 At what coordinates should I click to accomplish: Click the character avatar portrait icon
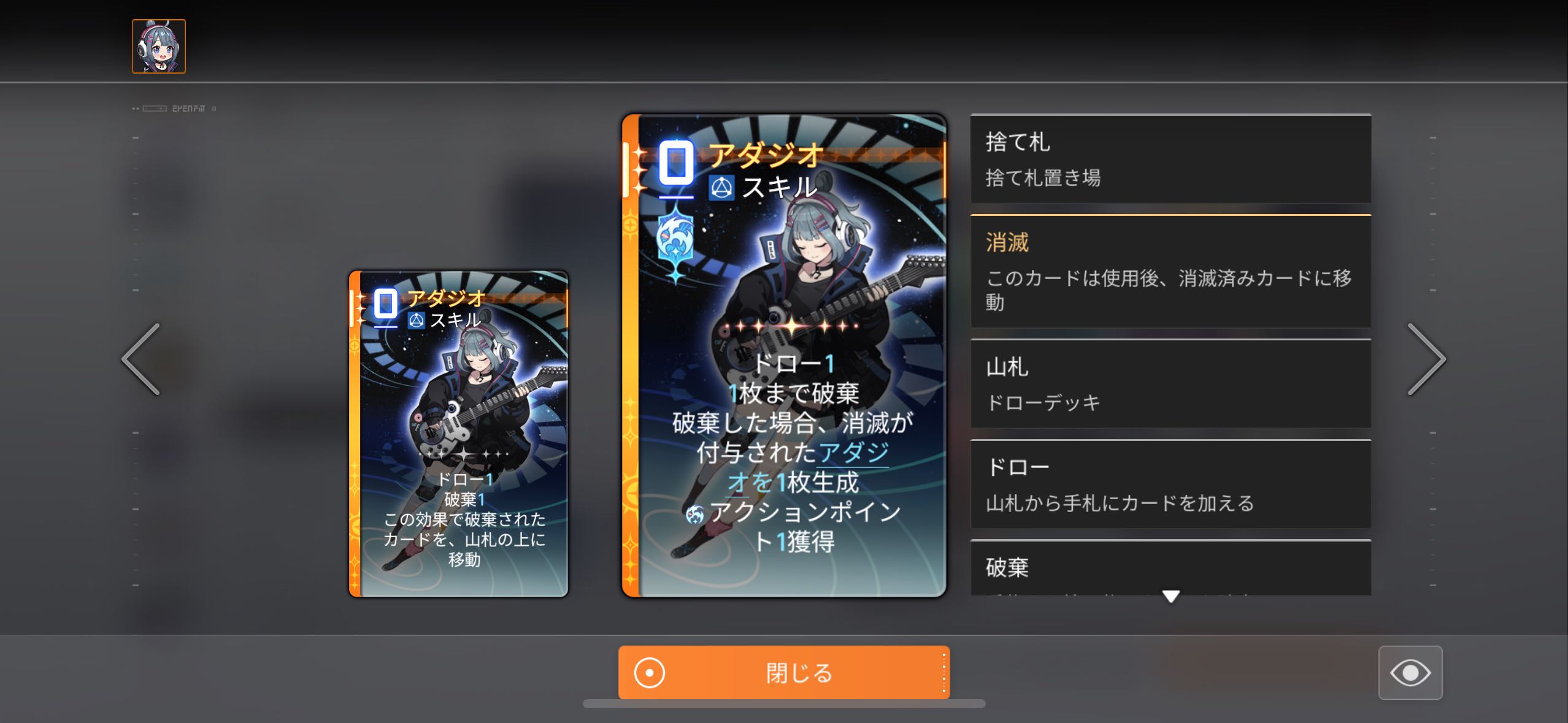(x=159, y=47)
